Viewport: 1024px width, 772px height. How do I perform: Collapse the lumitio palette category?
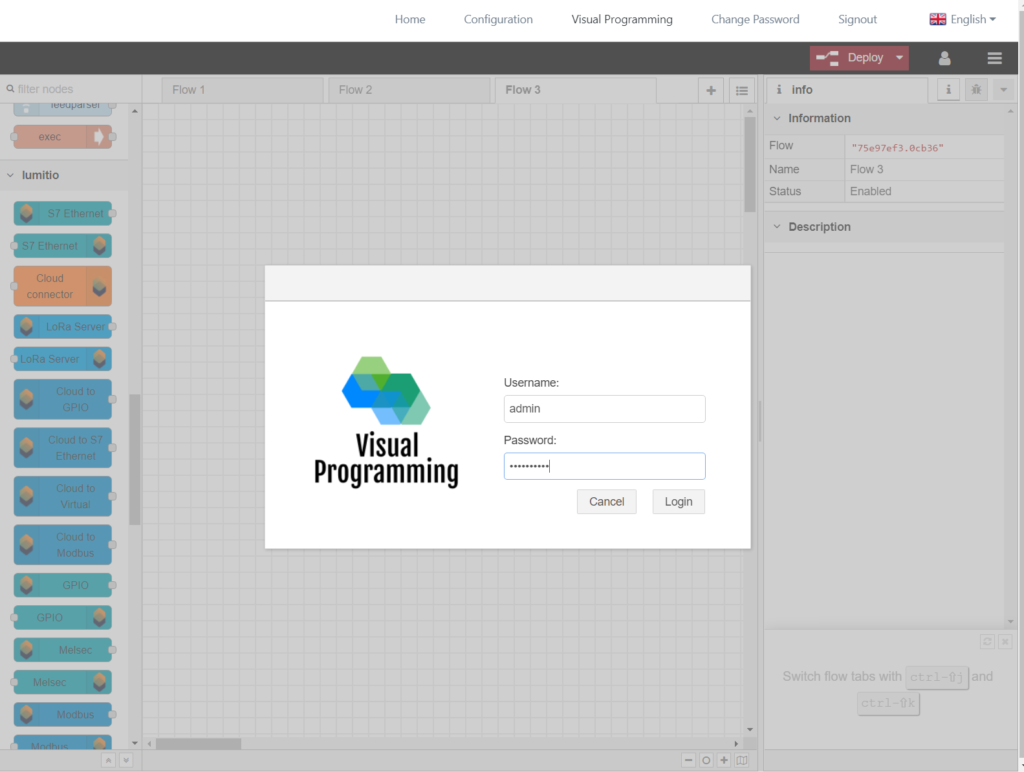pos(64,175)
